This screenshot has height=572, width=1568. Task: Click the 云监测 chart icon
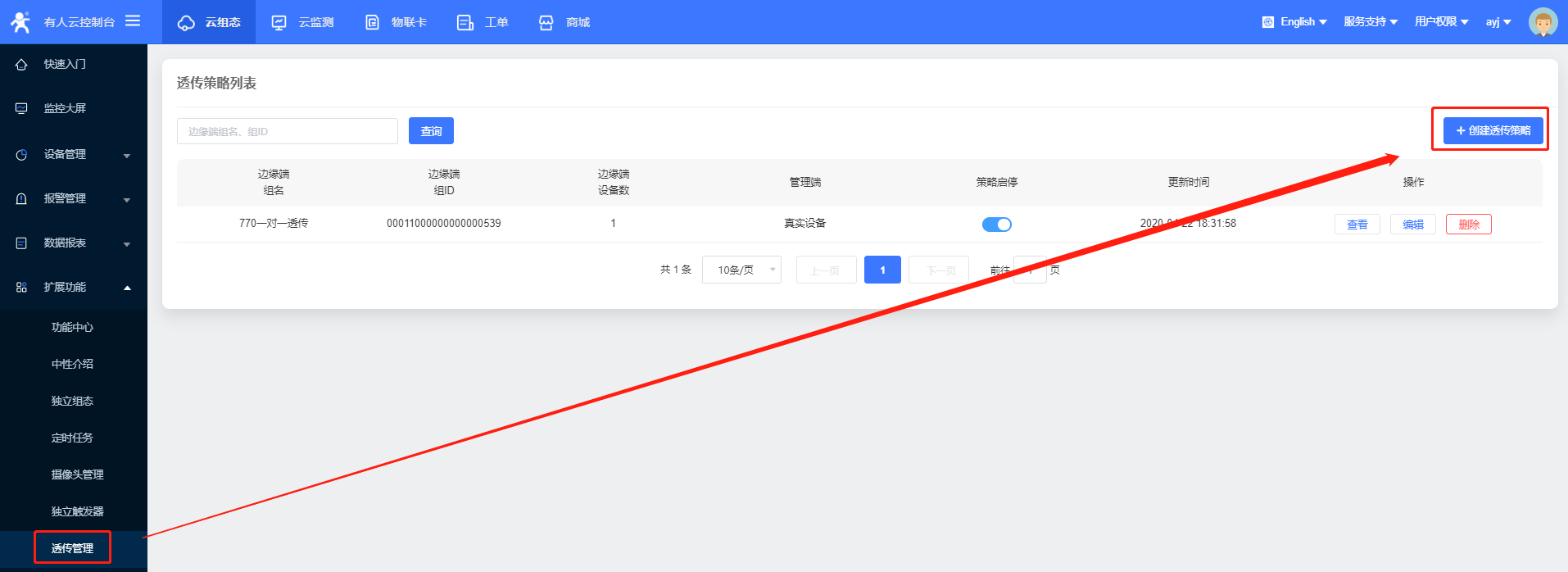(279, 22)
